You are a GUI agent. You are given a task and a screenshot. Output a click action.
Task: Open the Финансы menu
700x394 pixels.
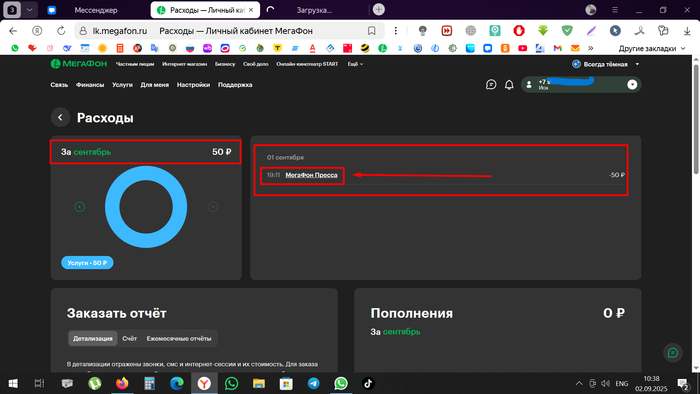pos(90,85)
